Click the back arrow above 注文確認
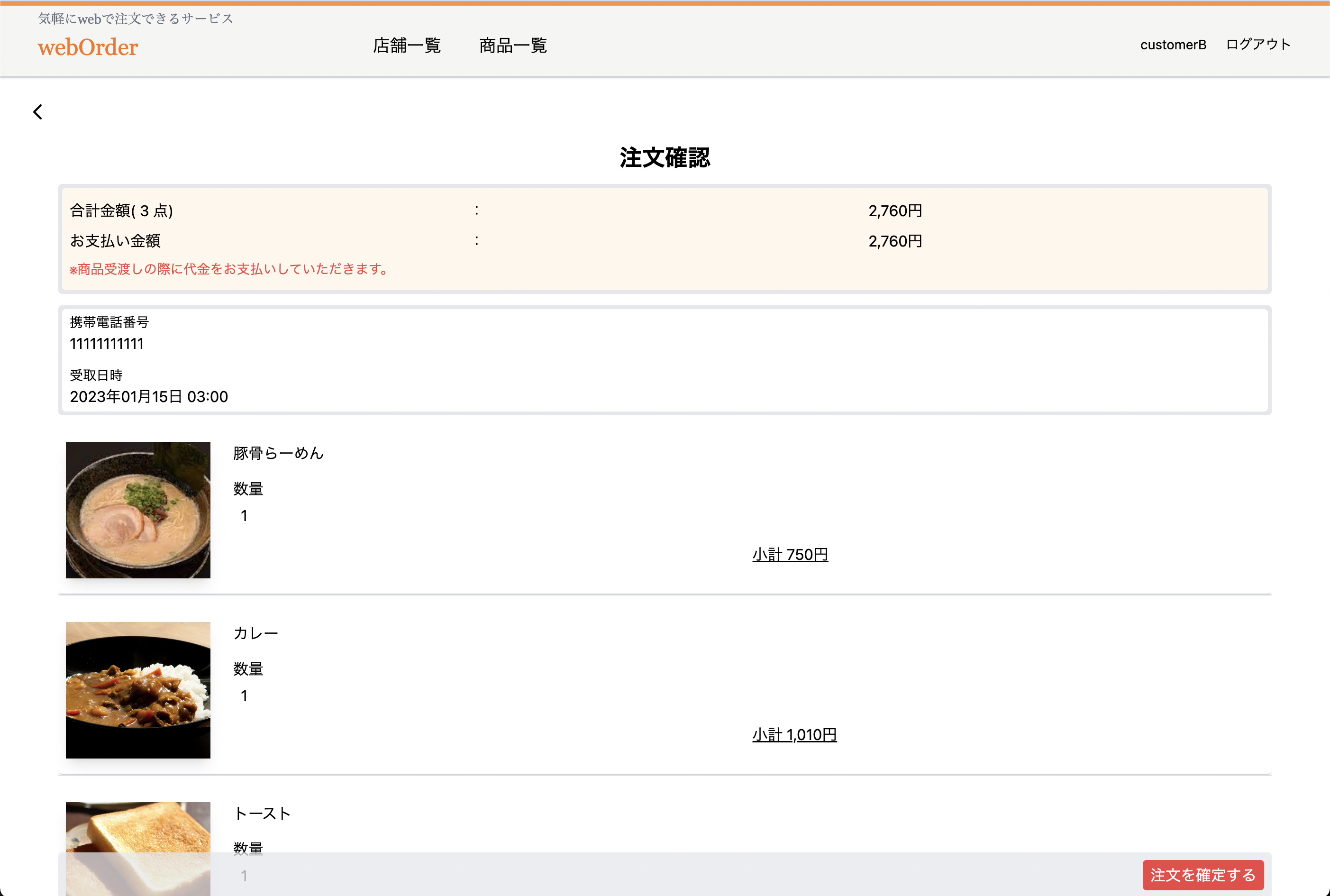Viewport: 1330px width, 896px height. point(38,111)
